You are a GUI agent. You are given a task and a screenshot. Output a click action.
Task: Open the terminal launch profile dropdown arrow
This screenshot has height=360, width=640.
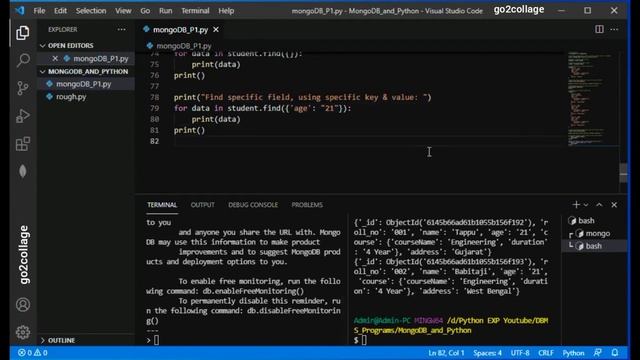pyautogui.click(x=586, y=205)
